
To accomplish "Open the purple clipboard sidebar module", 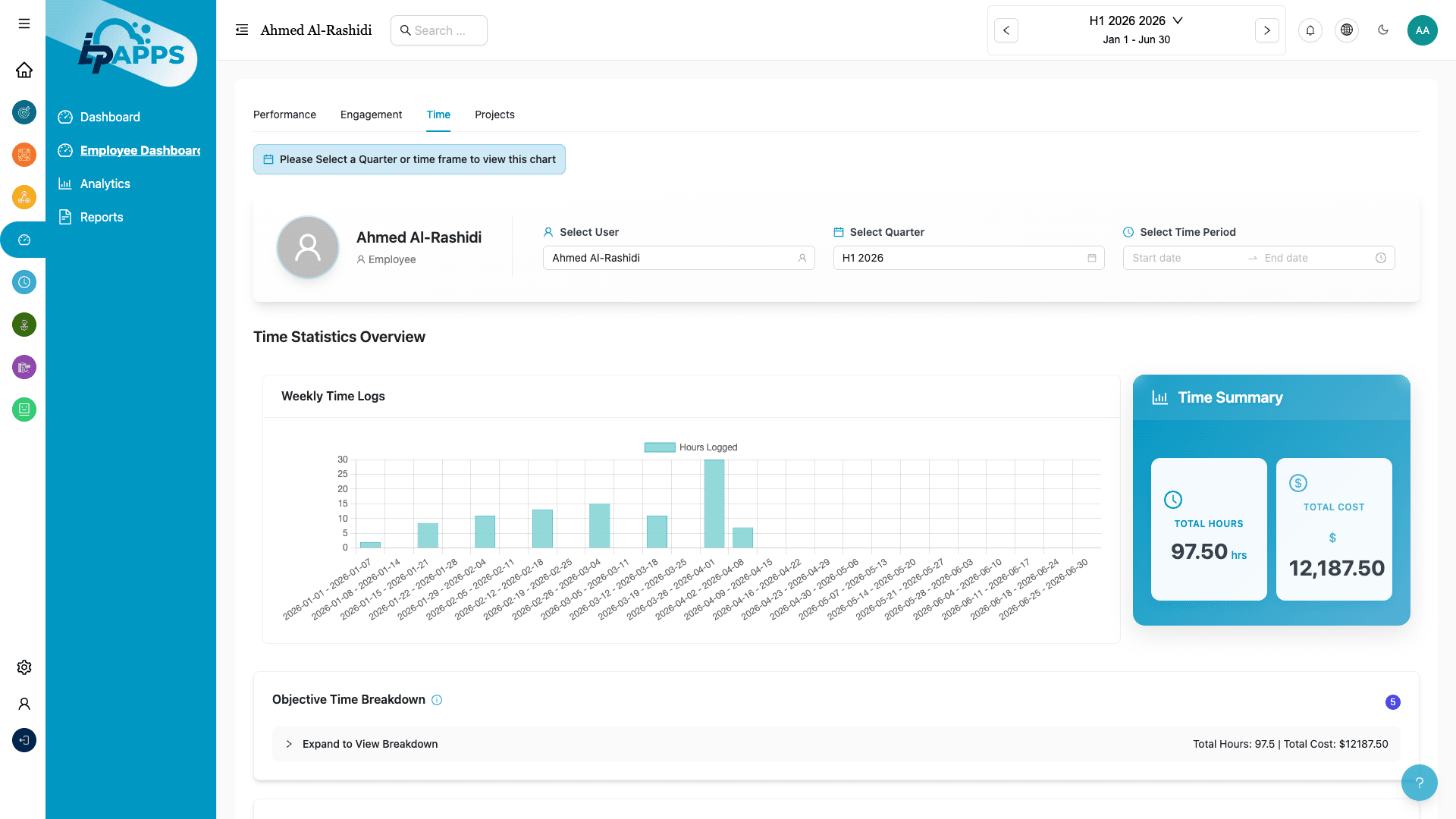I will click(24, 367).
